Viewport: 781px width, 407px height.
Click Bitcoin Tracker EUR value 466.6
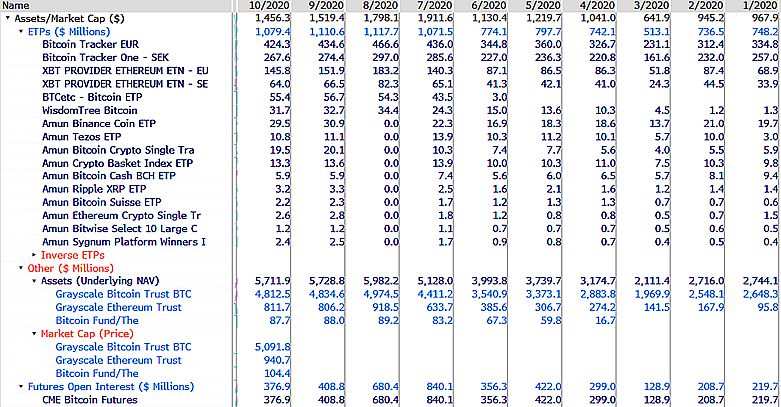[x=385, y=44]
